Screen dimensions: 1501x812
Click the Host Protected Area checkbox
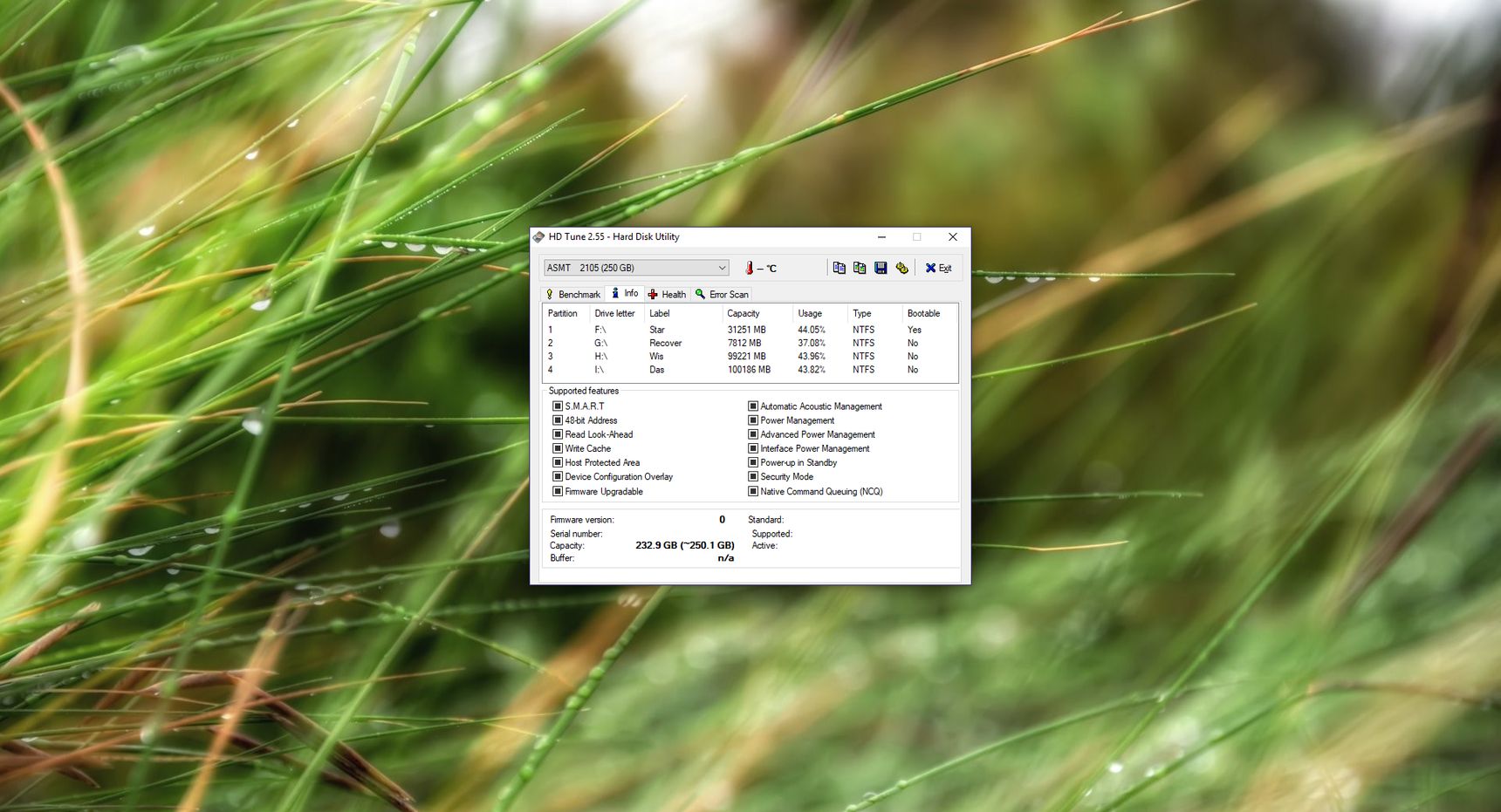click(x=558, y=462)
